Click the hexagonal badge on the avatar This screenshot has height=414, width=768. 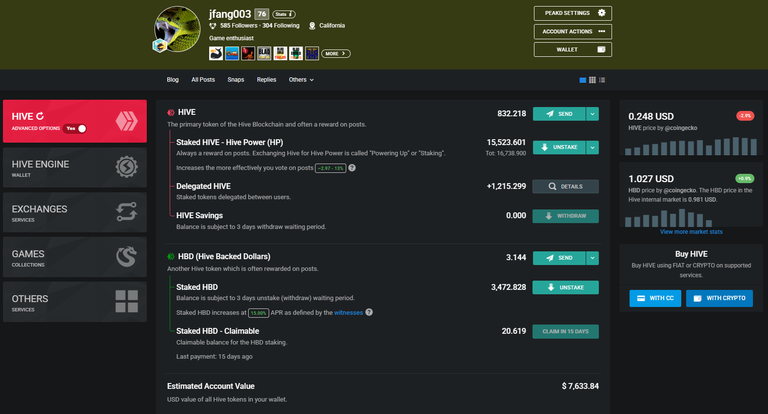pyautogui.click(x=160, y=46)
